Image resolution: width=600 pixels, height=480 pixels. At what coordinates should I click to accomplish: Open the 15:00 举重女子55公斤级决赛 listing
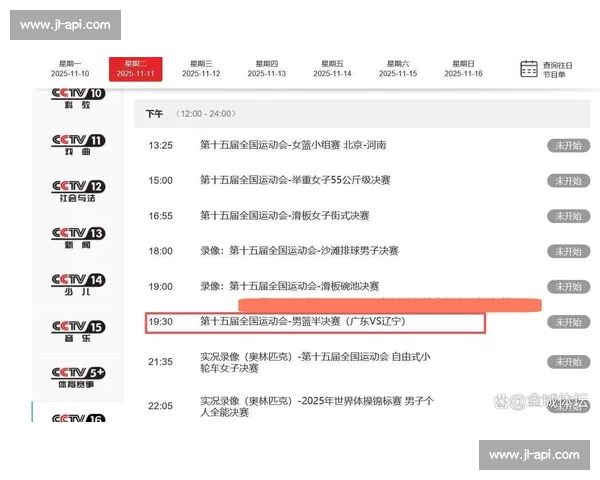click(x=295, y=180)
